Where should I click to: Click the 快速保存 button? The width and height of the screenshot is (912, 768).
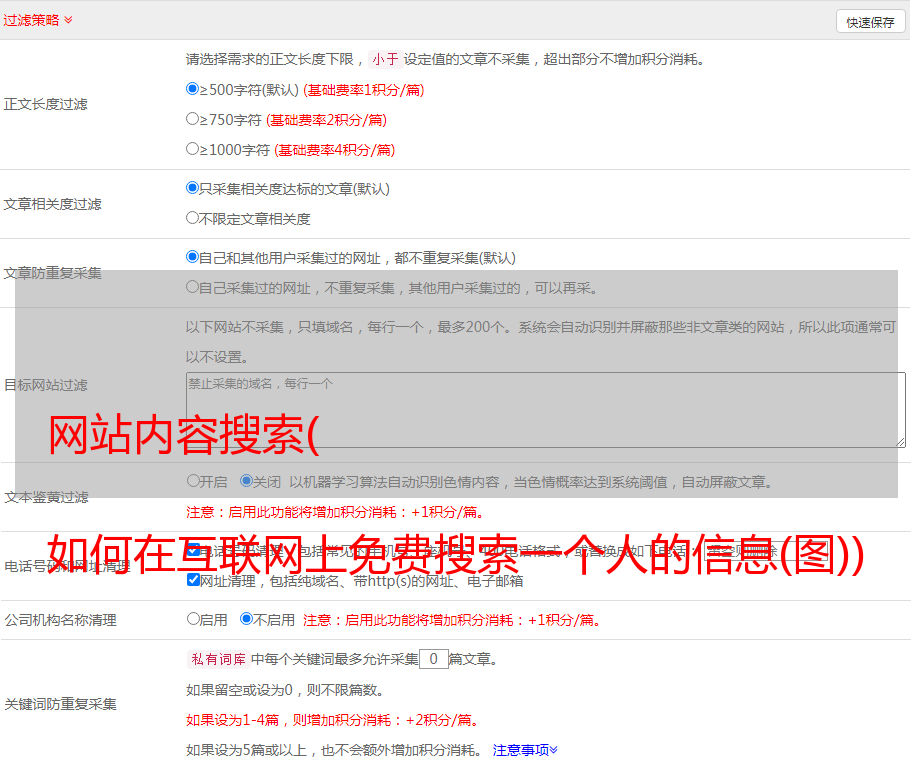click(x=870, y=22)
